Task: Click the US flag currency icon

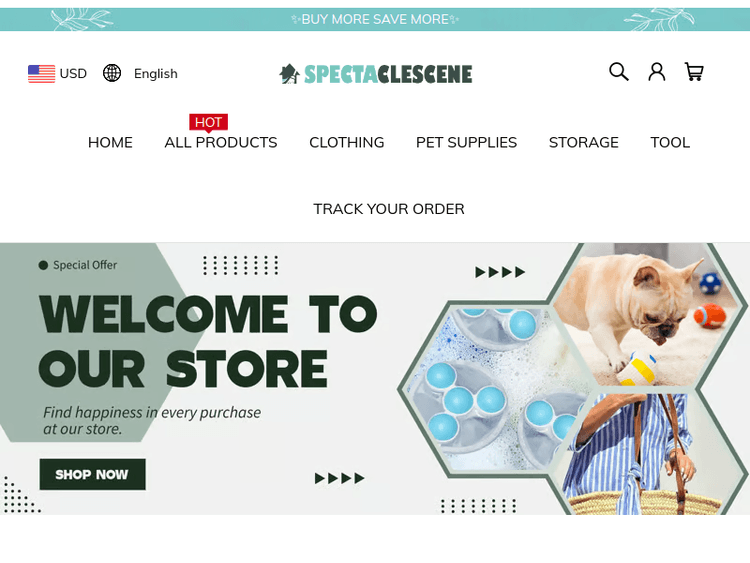Action: coord(41,74)
